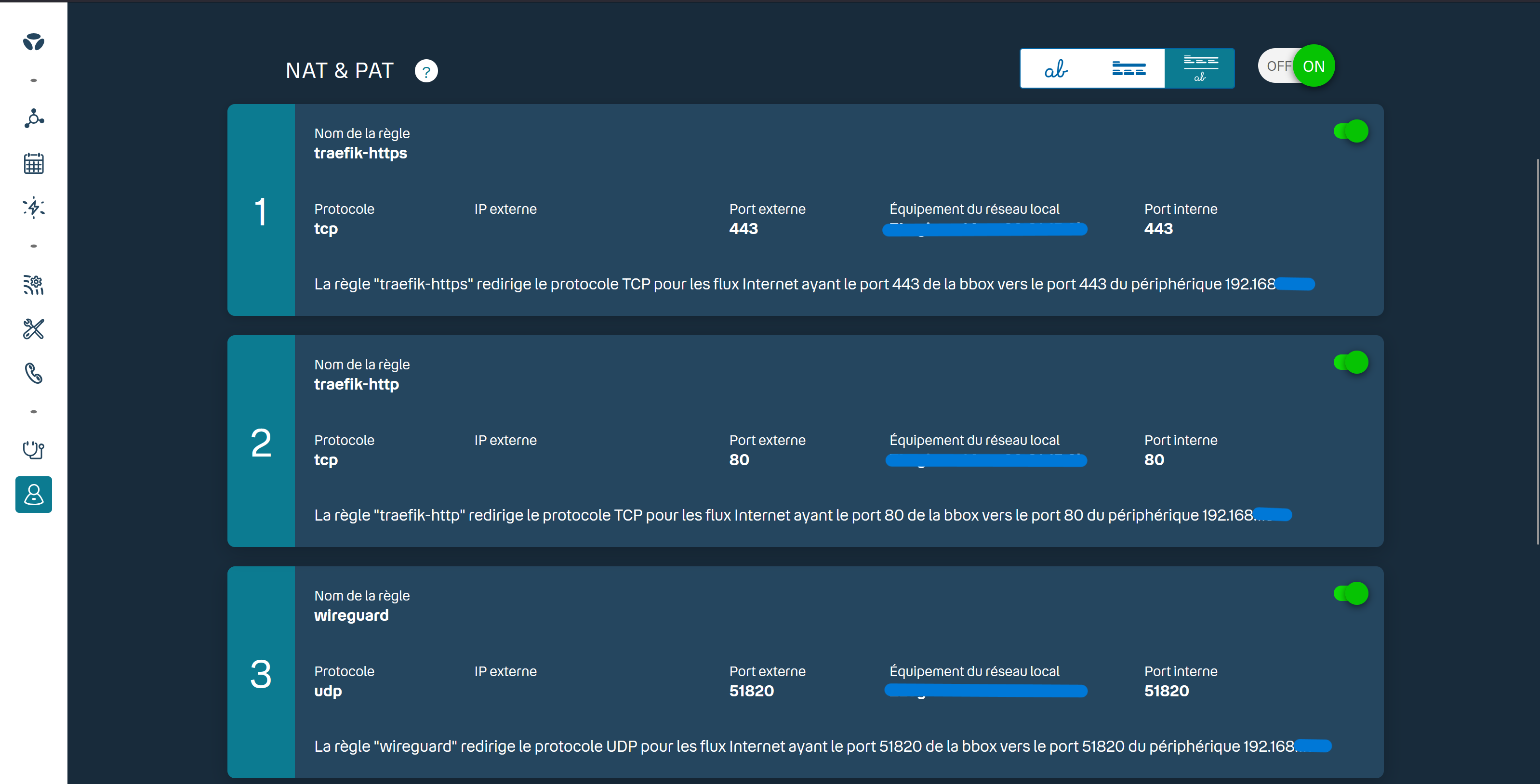1540x784 pixels.
Task: Open NAT & PAT help question mark
Action: click(426, 71)
